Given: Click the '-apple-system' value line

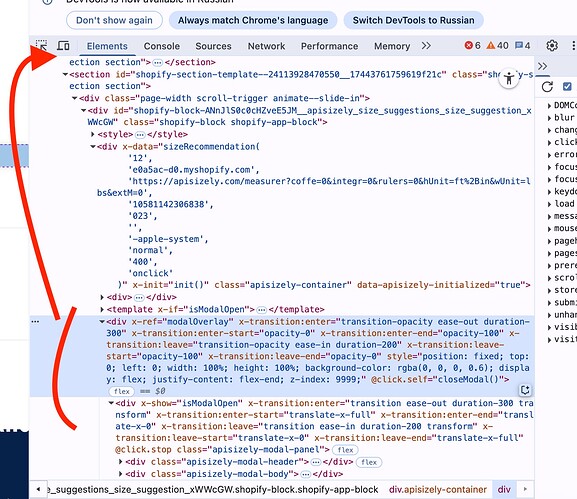Looking at the screenshot, I should pos(168,239).
